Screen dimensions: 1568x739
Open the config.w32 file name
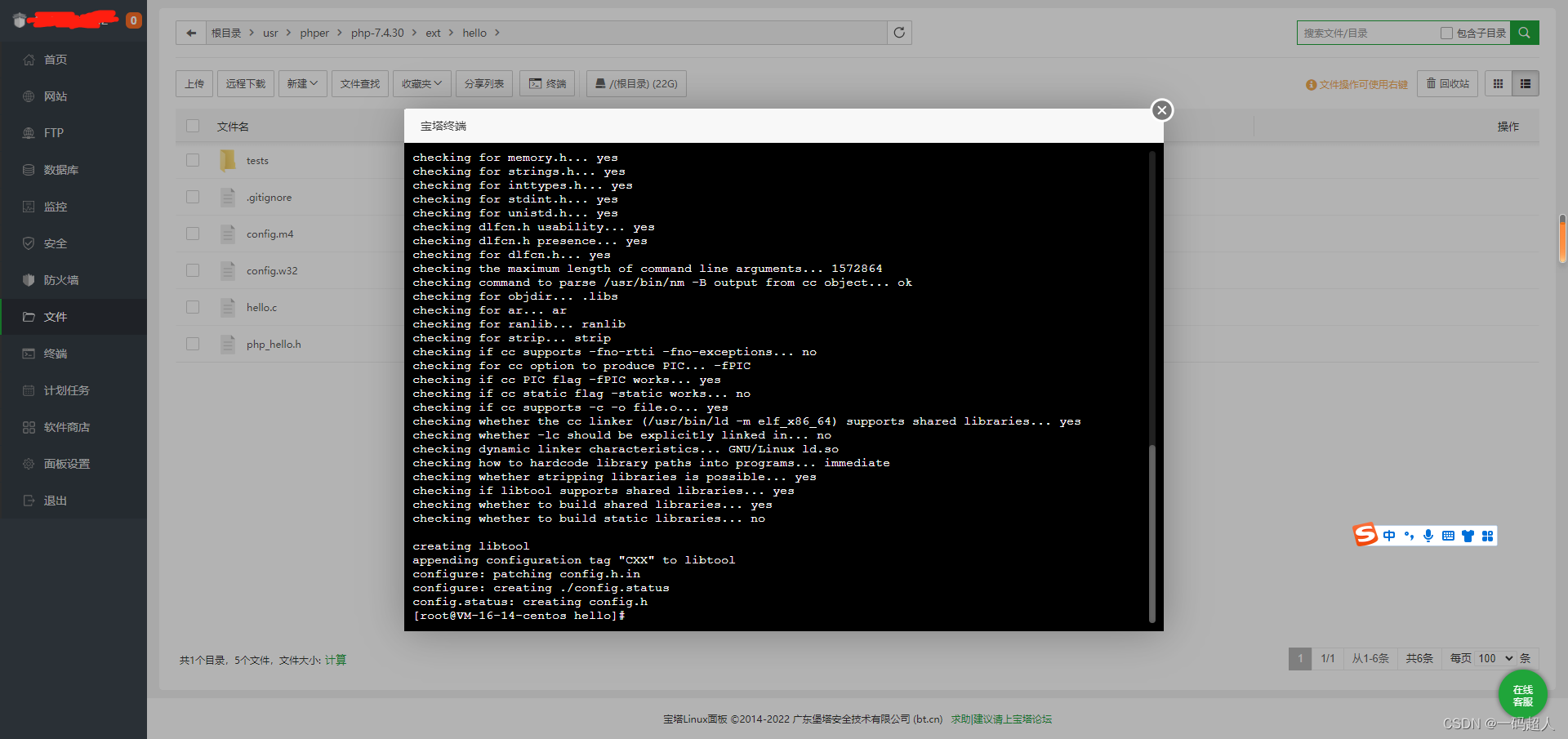272,270
